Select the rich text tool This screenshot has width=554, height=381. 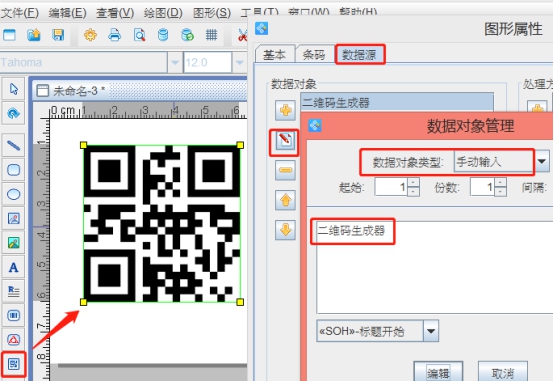[13, 291]
